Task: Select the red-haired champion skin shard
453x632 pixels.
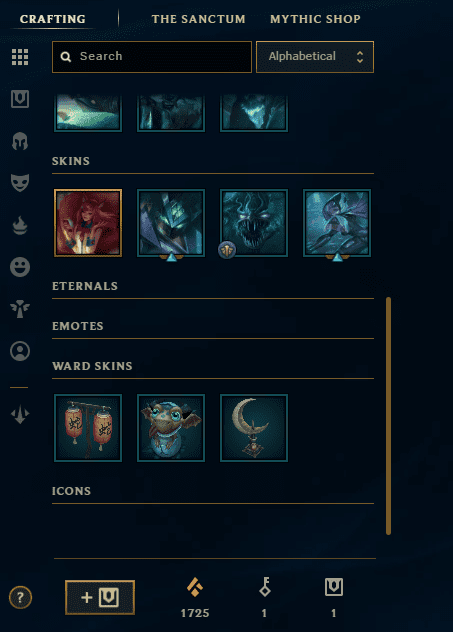Action: click(88, 223)
